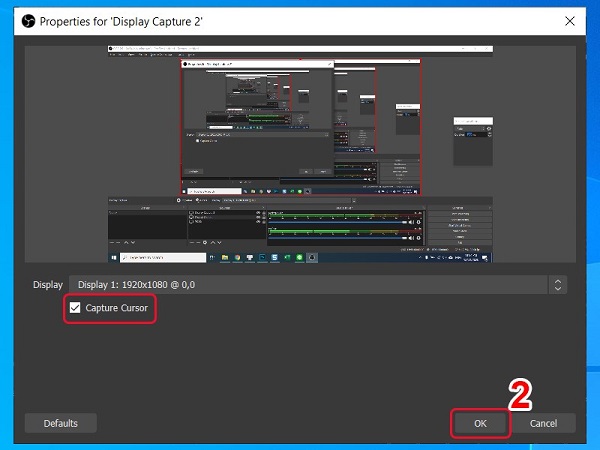Viewport: 600px width, 450px height.
Task: Click the Windows Start icon in the preview taskbar
Action: pyautogui.click(x=112, y=257)
